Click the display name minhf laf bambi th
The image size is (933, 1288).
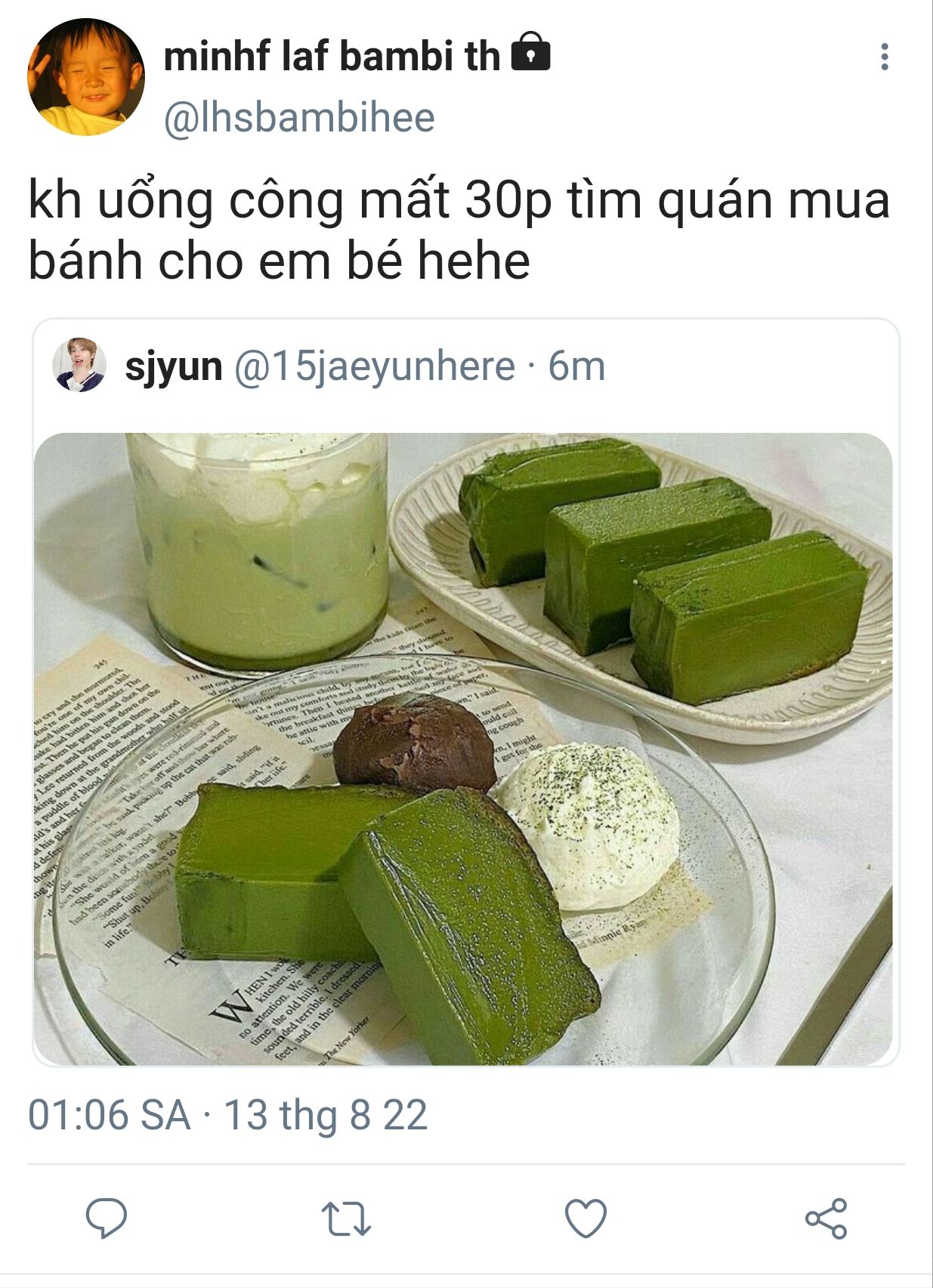click(332, 56)
